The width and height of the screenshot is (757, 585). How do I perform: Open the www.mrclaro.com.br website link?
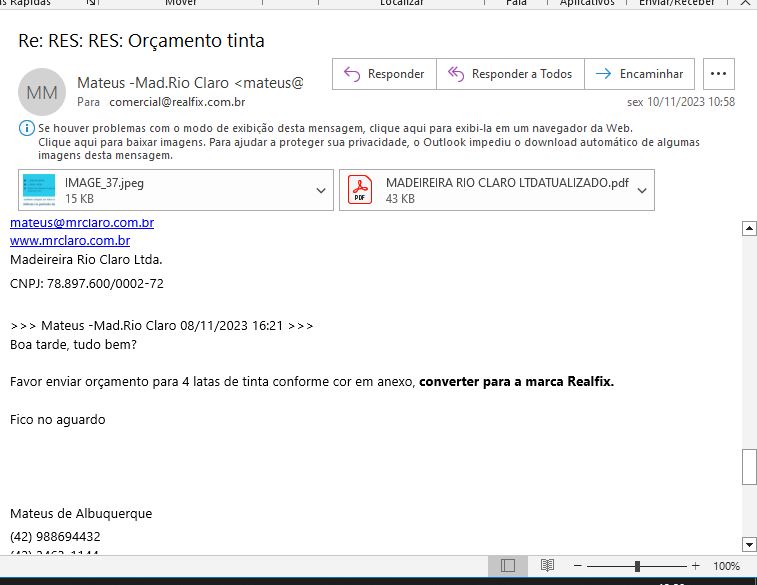pyautogui.click(x=70, y=241)
